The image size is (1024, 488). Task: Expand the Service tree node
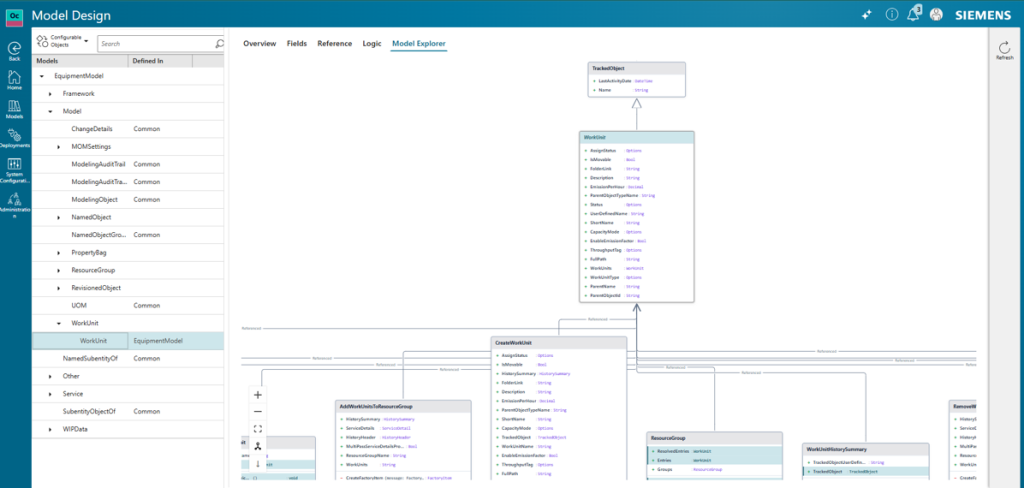(50, 394)
